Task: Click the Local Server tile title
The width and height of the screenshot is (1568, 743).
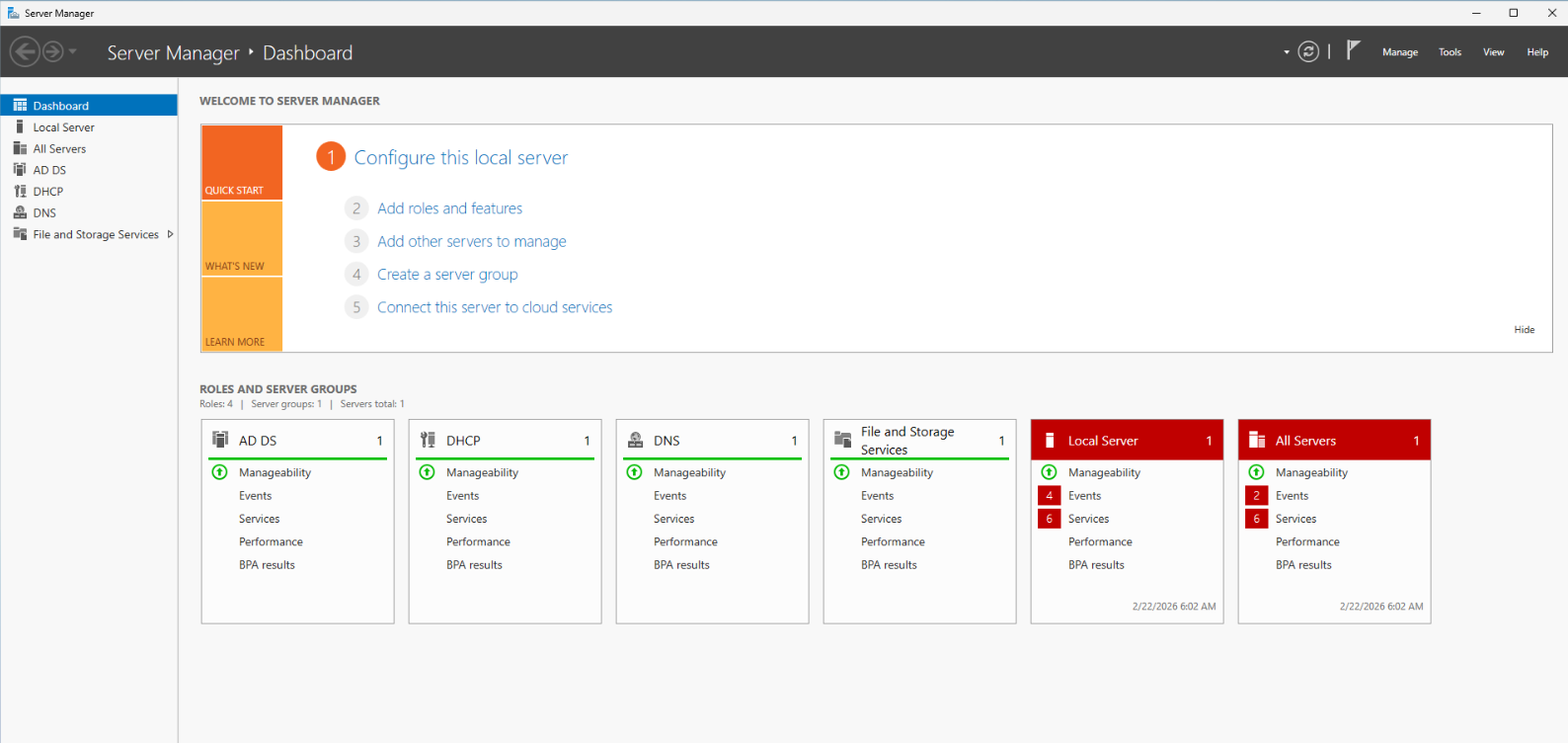Action: pyautogui.click(x=1103, y=441)
